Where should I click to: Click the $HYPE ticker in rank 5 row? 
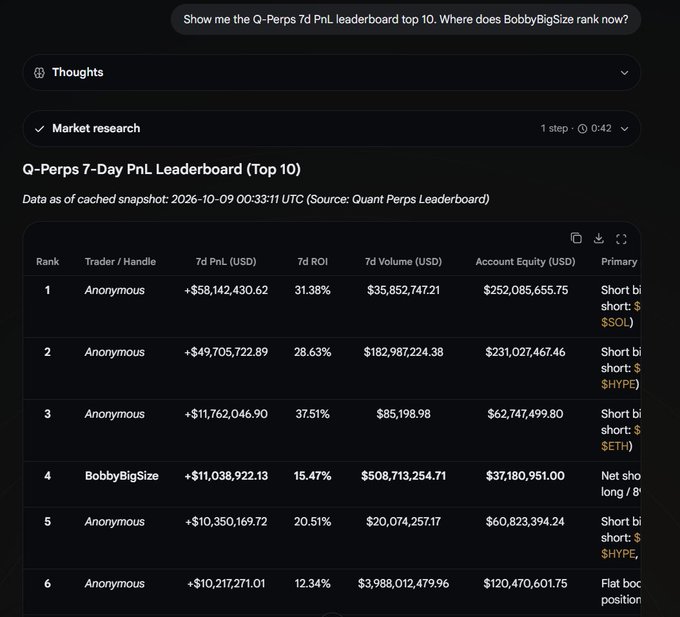coord(618,554)
